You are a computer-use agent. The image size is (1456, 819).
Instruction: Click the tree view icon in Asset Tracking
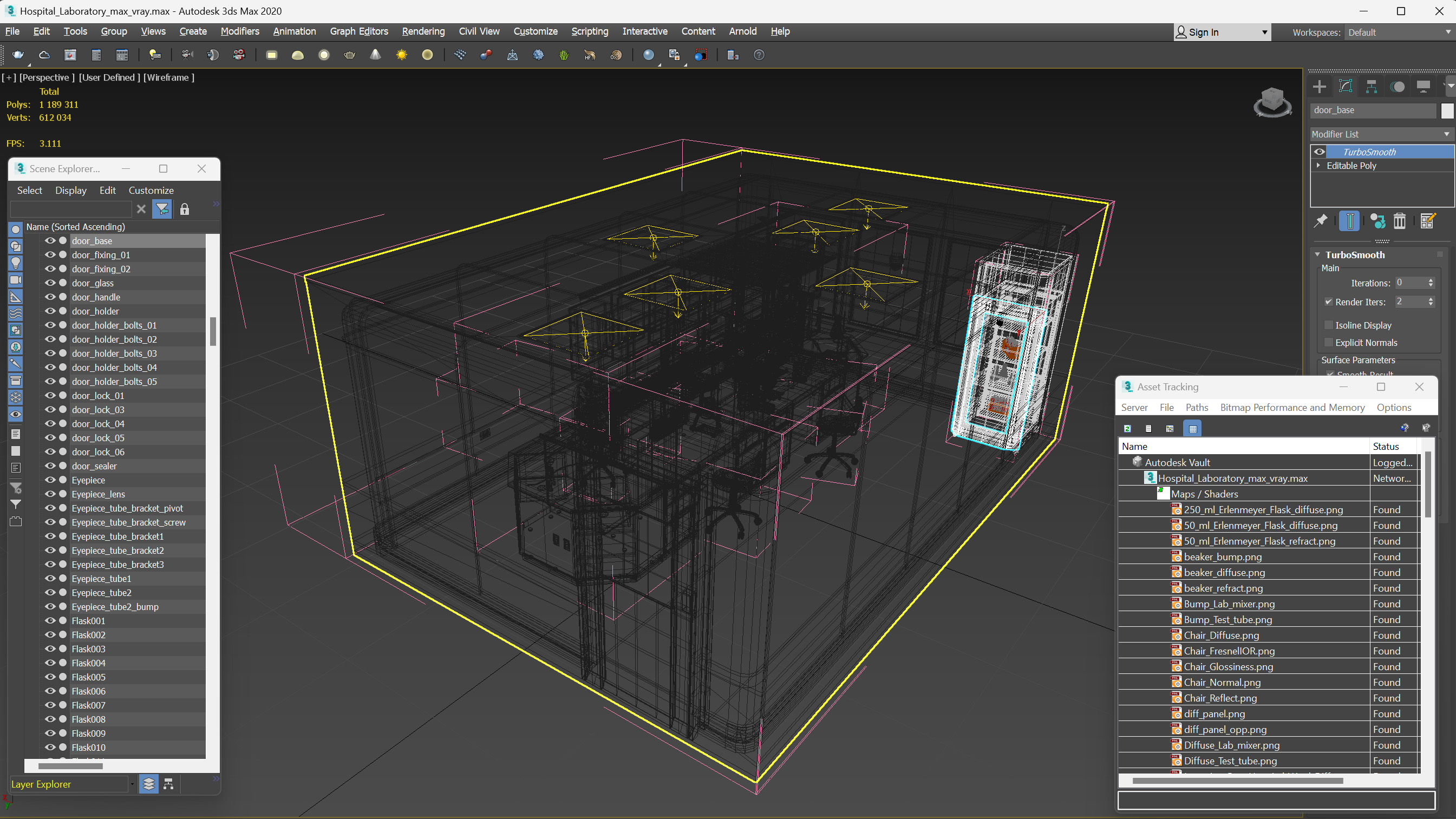[x=1170, y=428]
